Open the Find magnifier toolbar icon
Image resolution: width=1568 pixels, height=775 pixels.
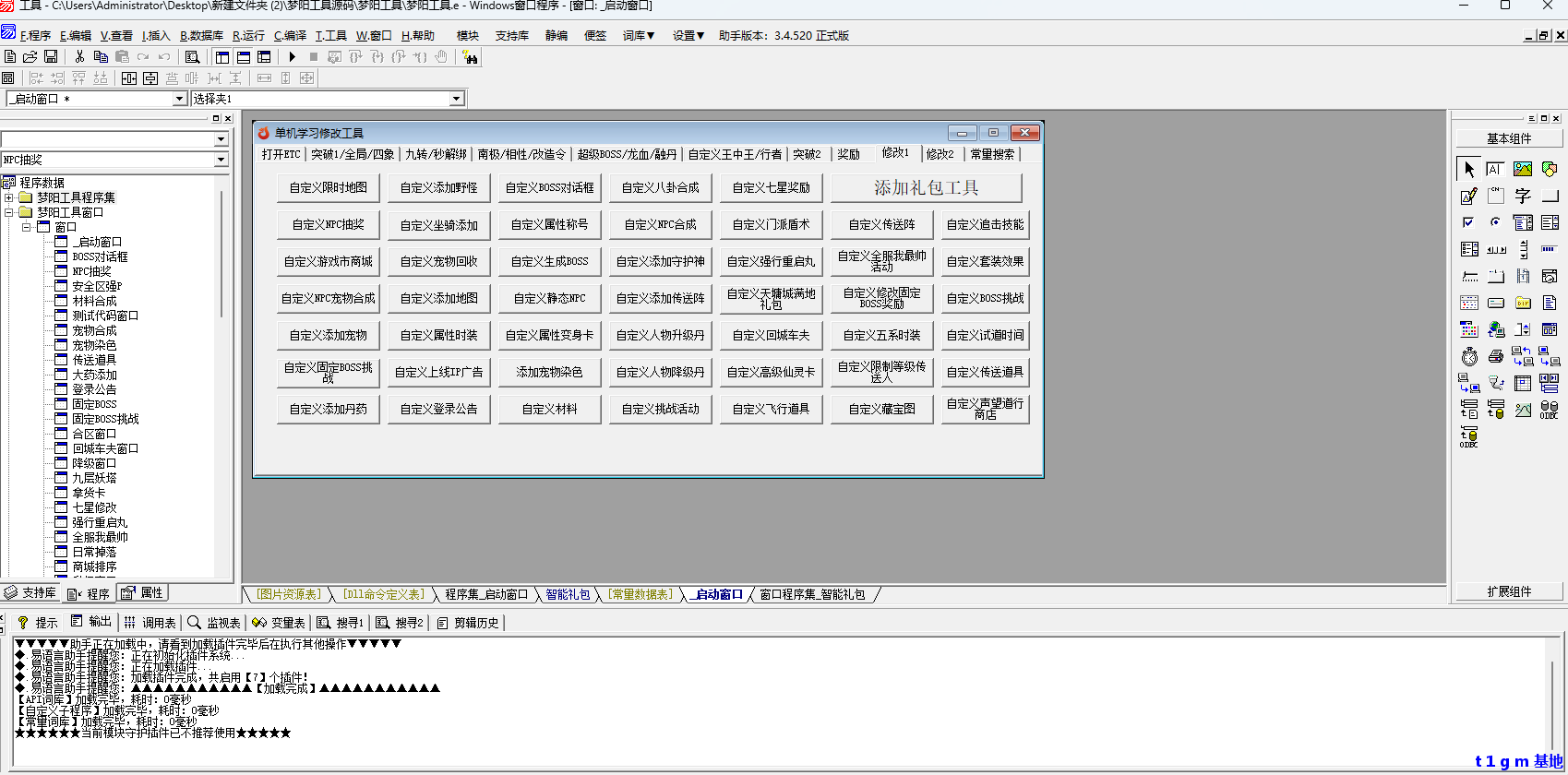(x=192, y=56)
